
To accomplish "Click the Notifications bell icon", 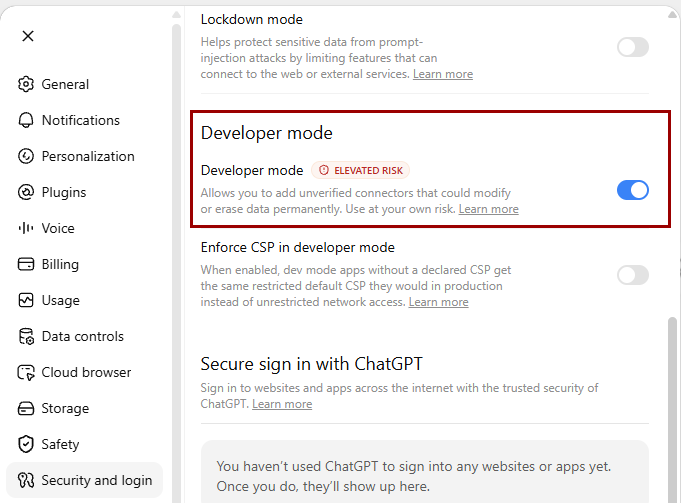I will coord(26,120).
